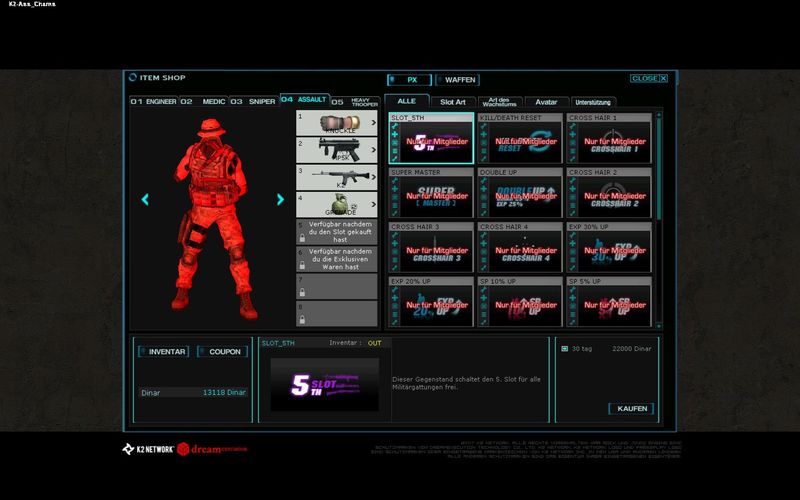Viewport: 800px width, 500px height.
Task: Rotate character preview with right arrow
Action: [x=280, y=199]
